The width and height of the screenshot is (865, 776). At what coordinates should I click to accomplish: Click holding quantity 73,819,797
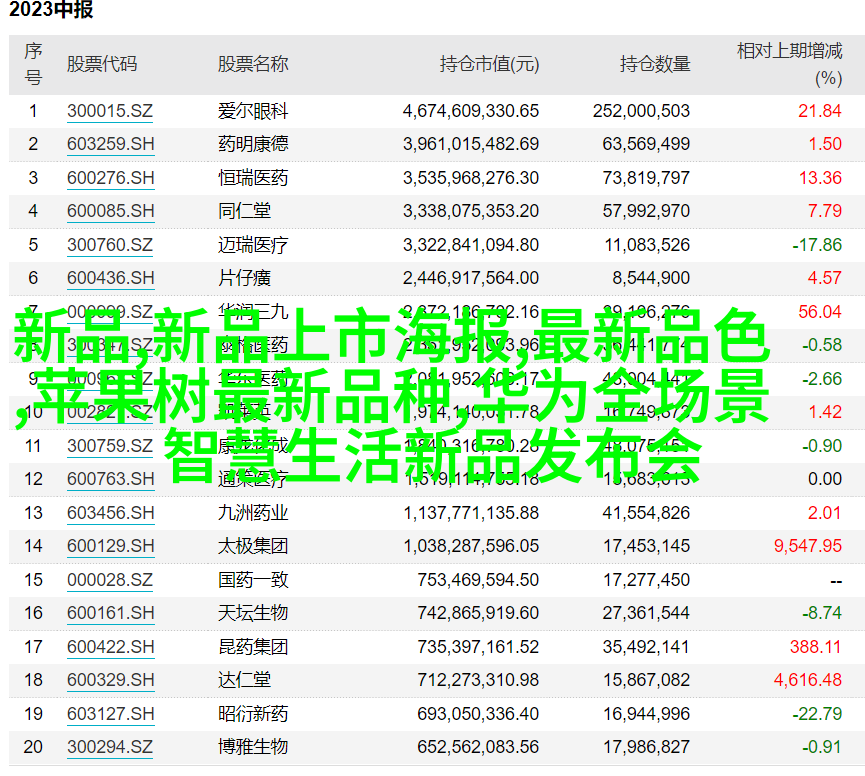646,178
